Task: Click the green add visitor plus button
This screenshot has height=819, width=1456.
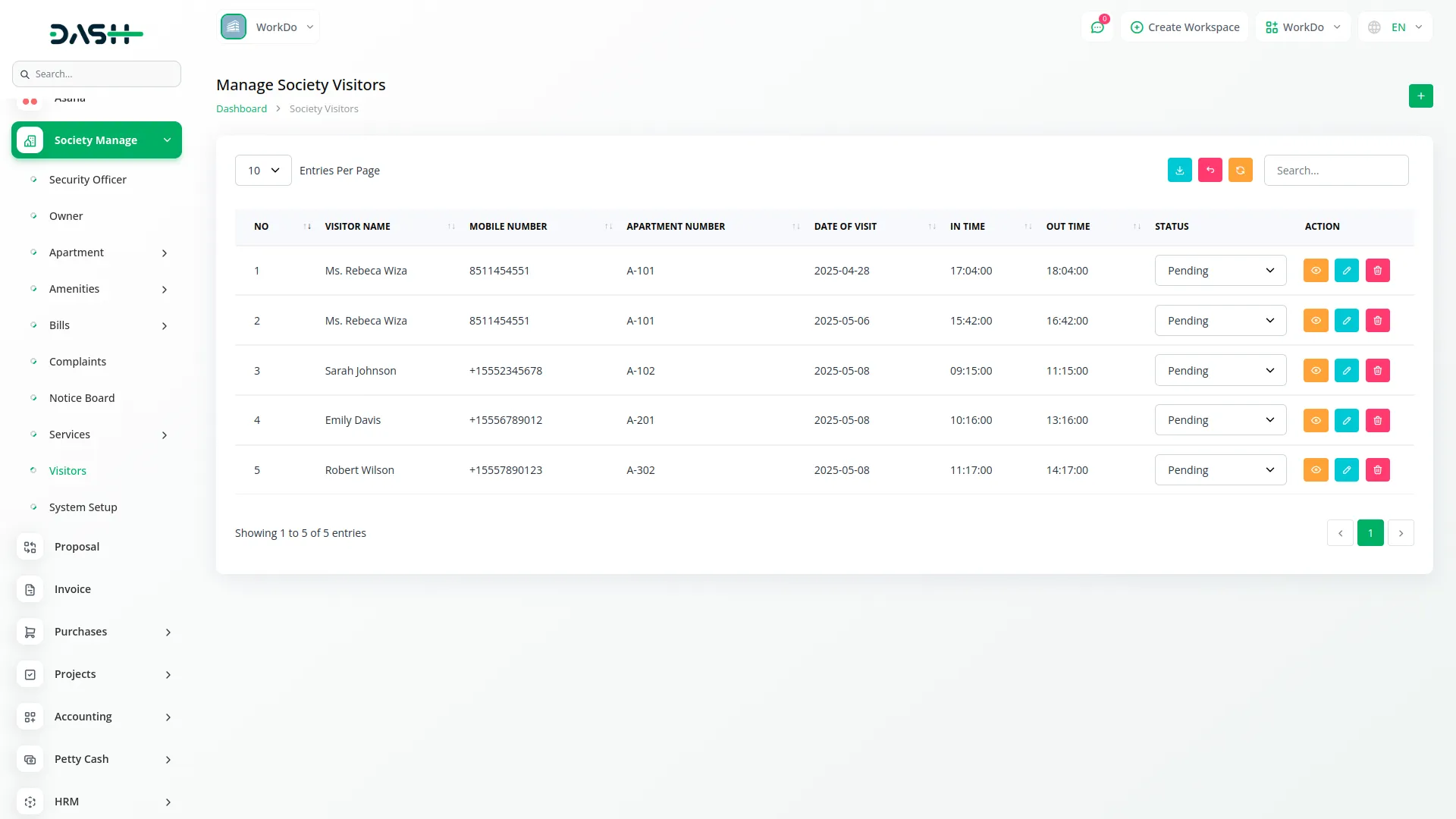Action: click(1420, 96)
